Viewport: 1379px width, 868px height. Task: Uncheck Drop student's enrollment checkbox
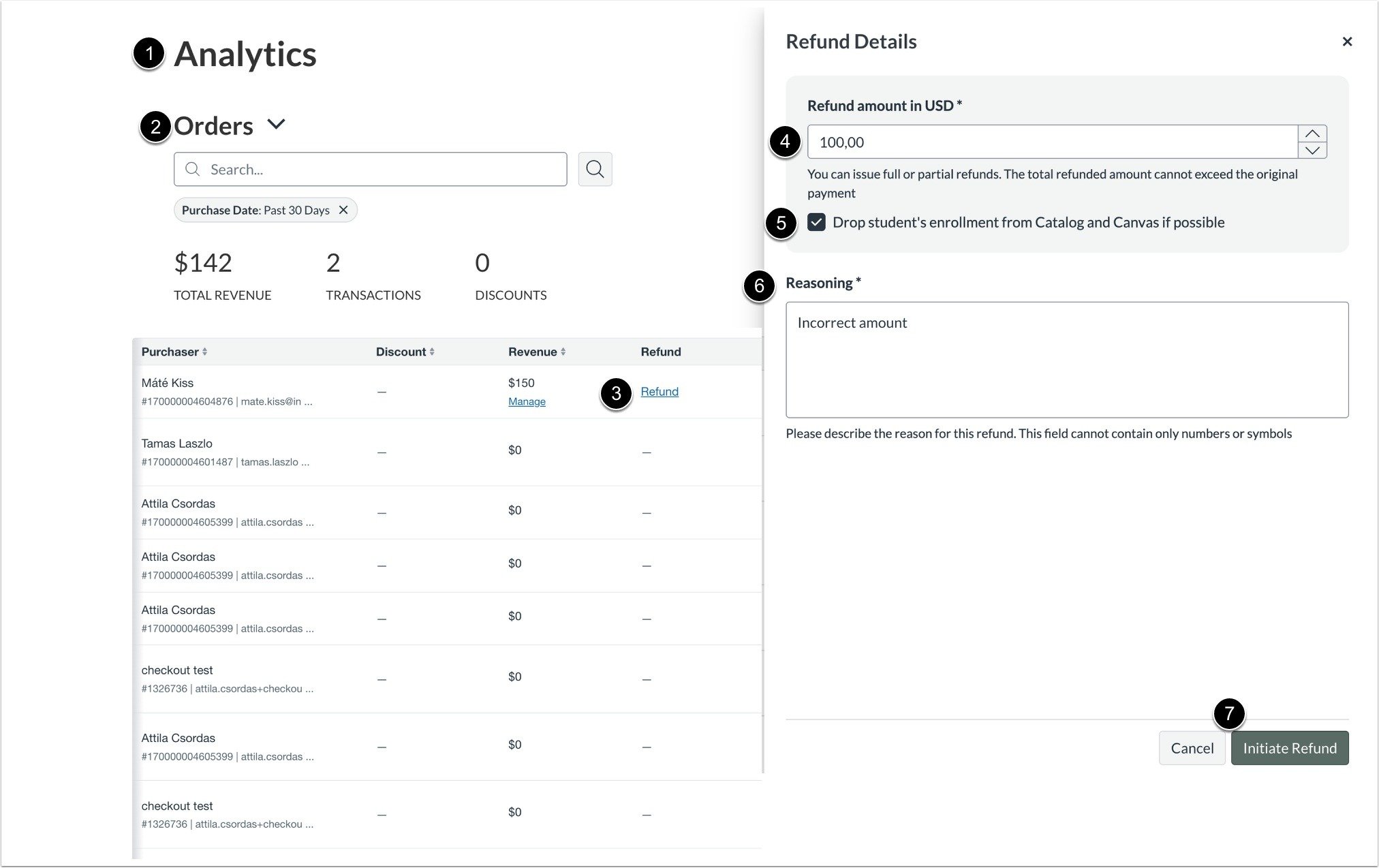(816, 222)
